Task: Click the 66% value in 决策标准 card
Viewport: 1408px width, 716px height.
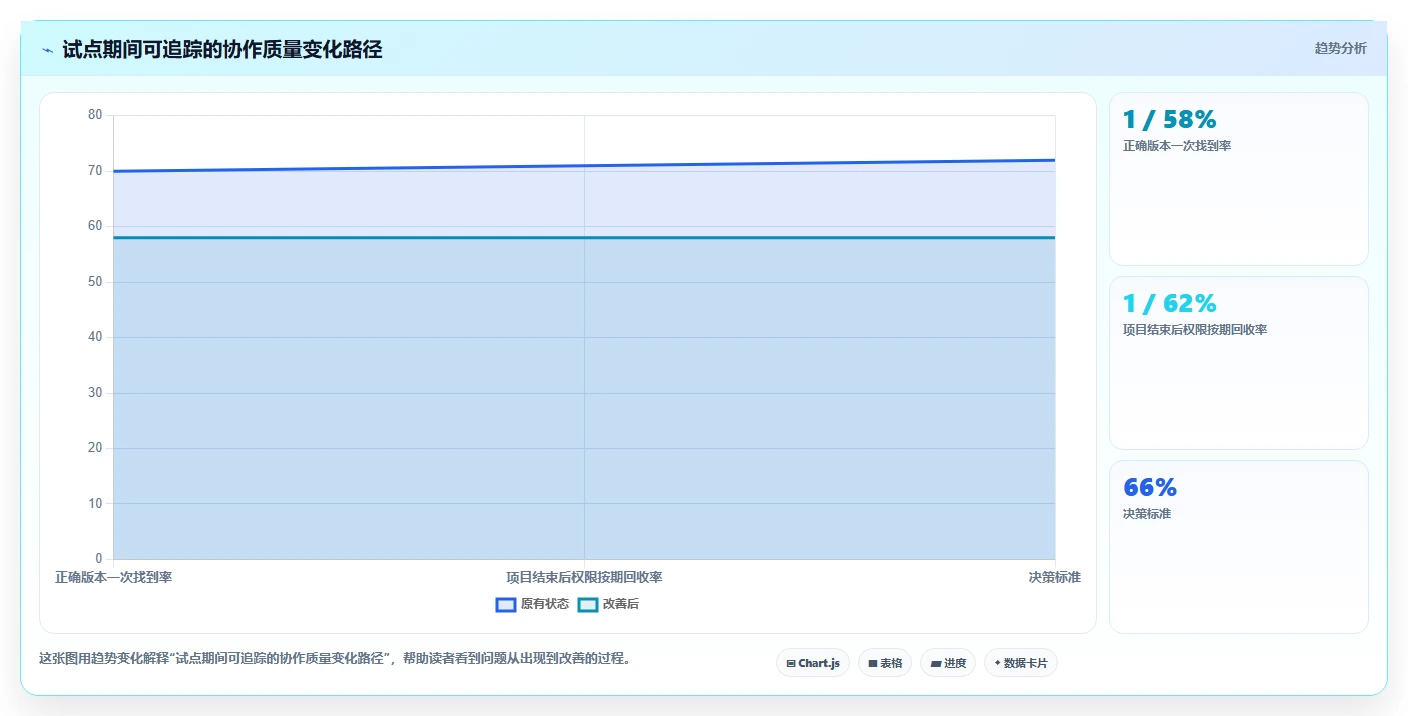Action: coord(1150,488)
